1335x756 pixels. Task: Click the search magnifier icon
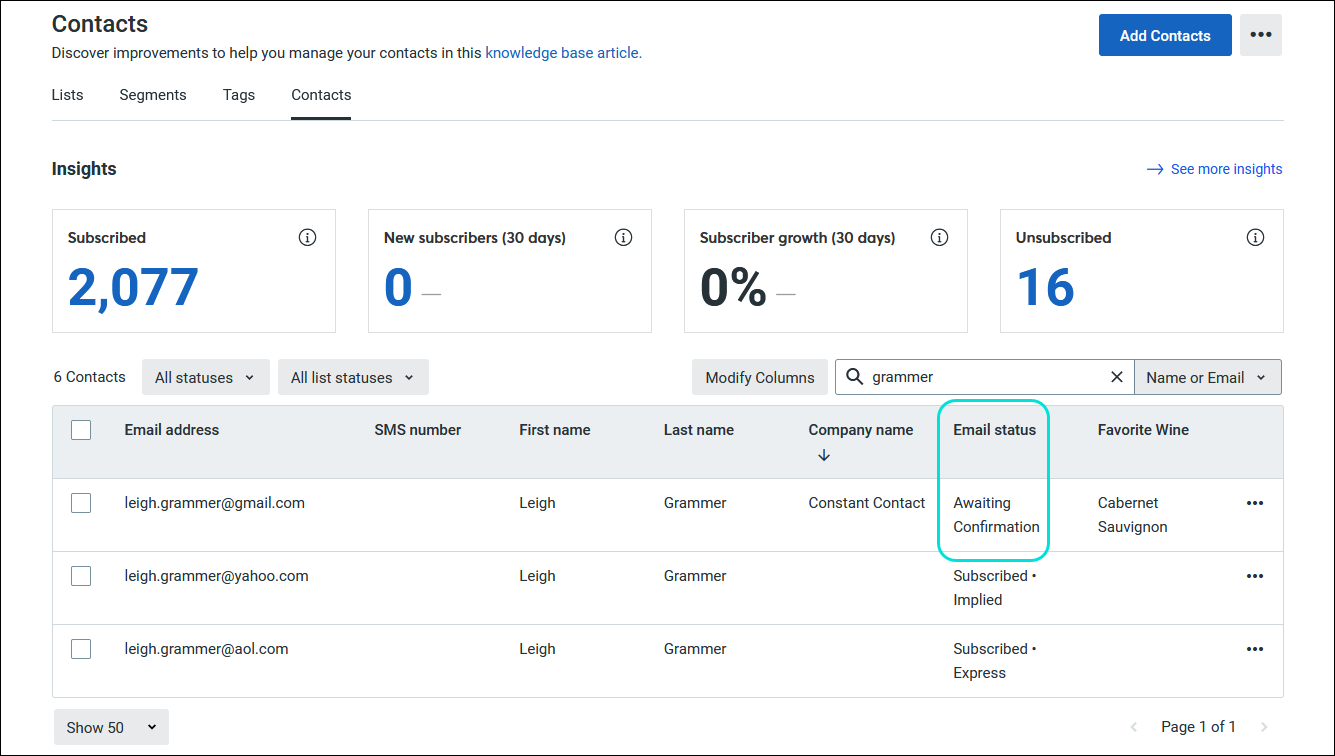point(854,377)
